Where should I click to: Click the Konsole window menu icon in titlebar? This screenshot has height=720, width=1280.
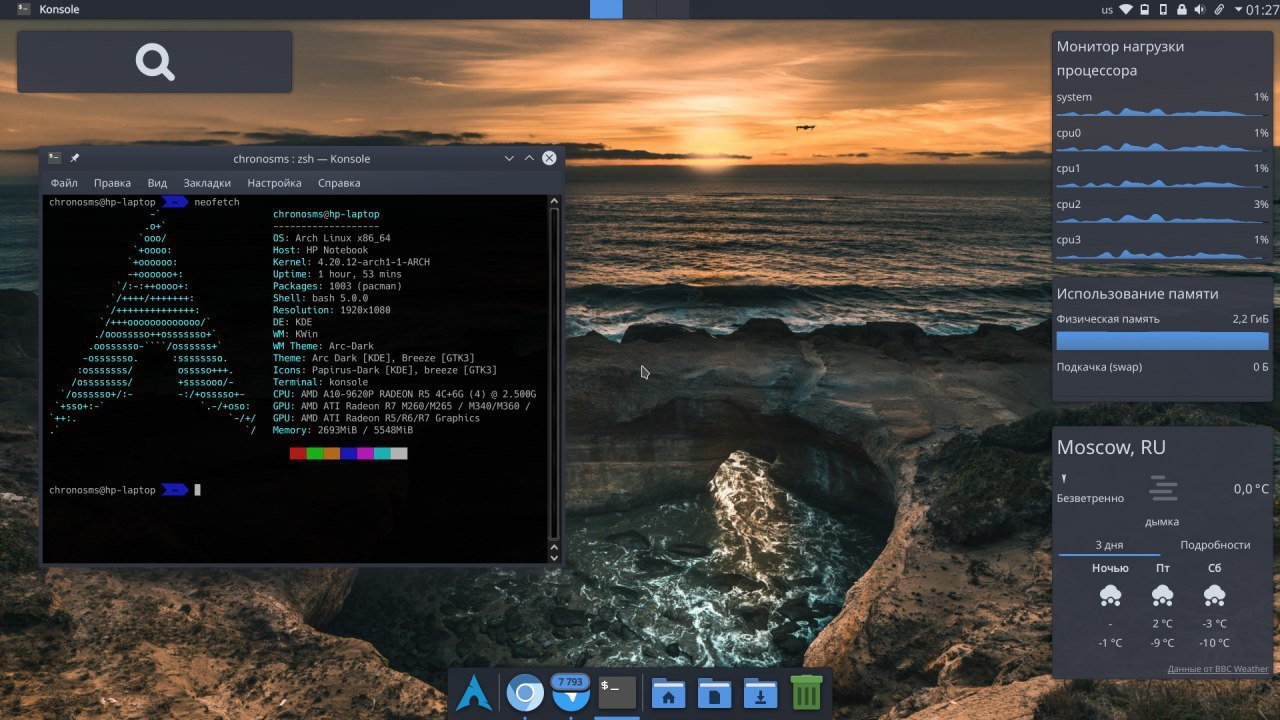click(x=54, y=158)
